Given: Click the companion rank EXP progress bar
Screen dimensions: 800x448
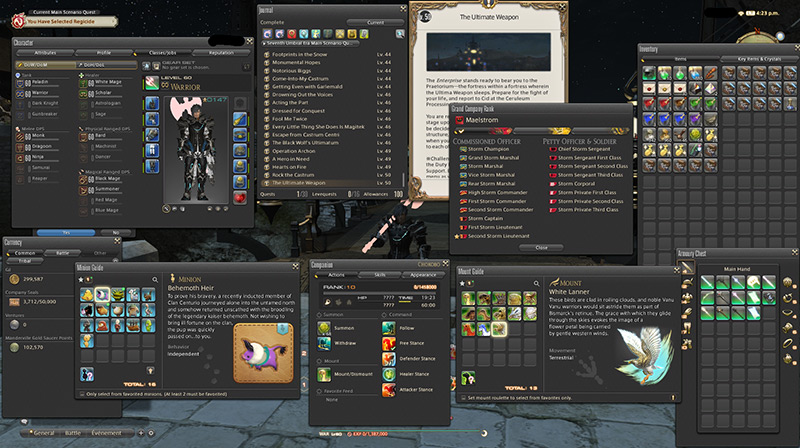Looking at the screenshot, I should (x=379, y=292).
